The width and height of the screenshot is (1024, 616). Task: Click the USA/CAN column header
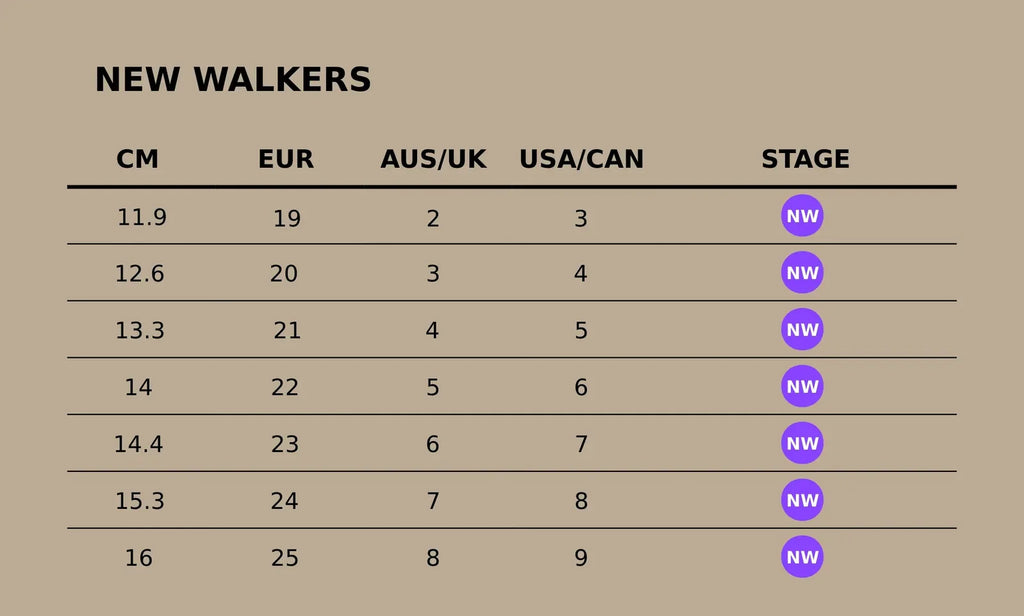point(581,159)
